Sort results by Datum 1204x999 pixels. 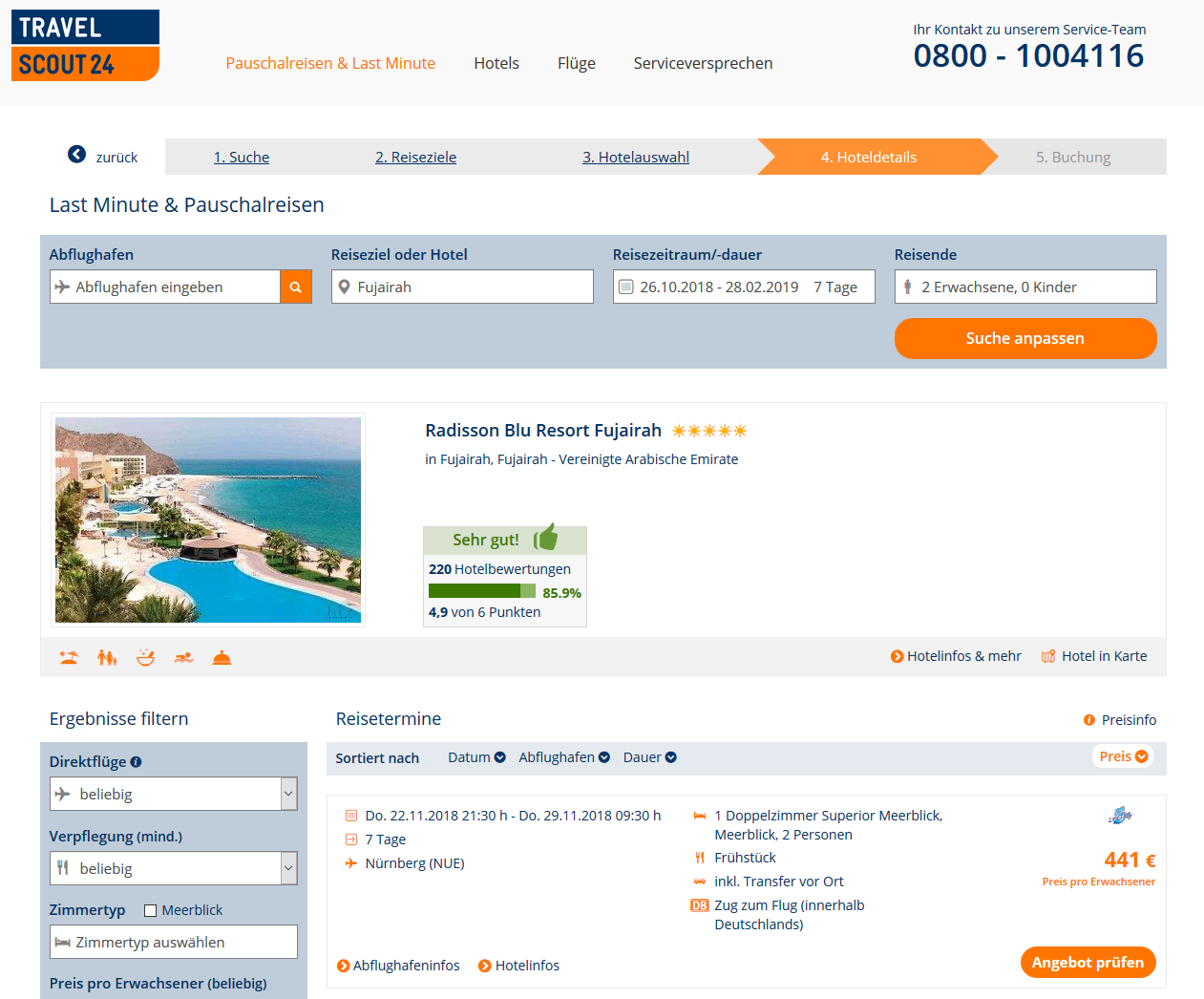coord(476,757)
